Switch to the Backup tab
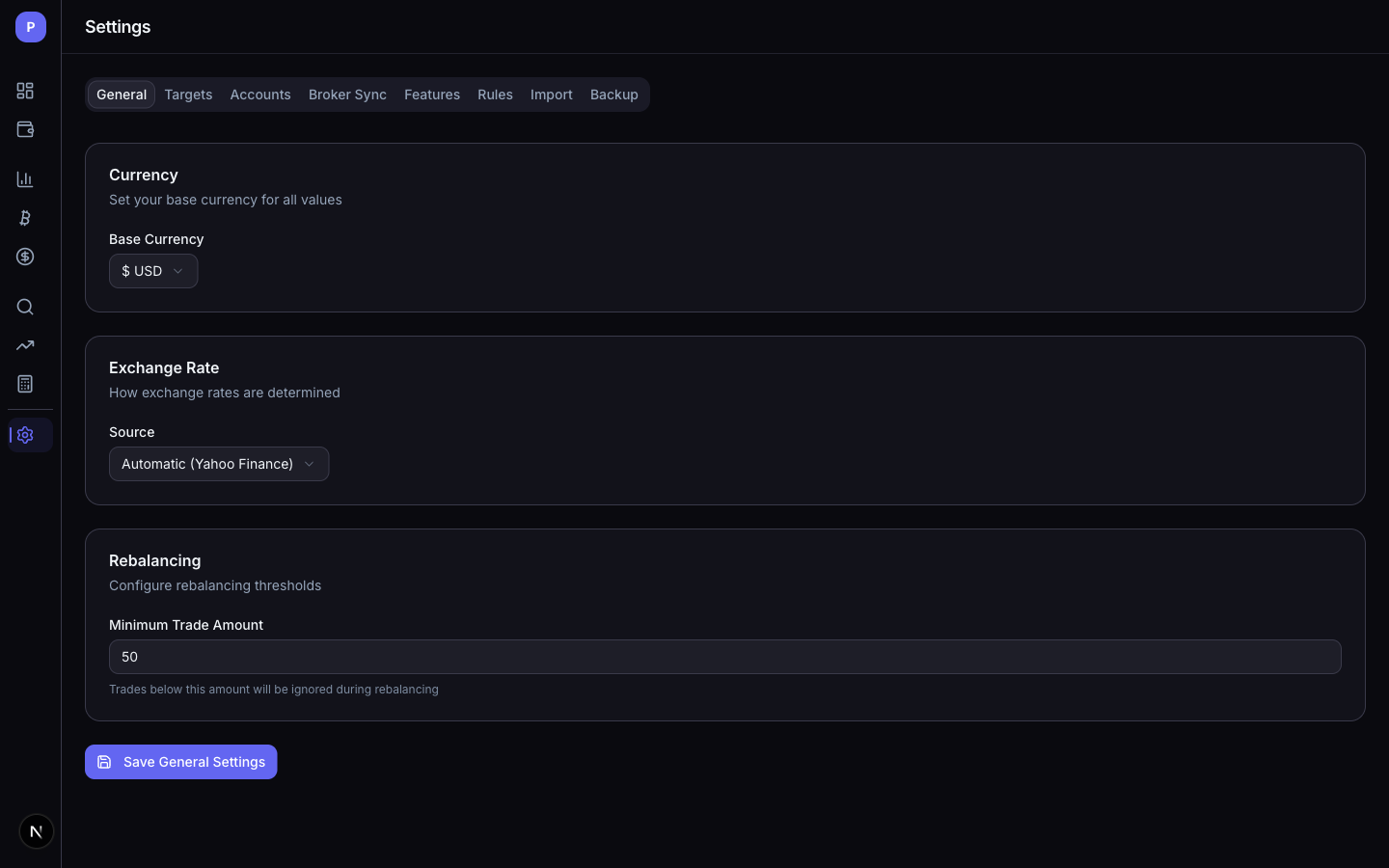 614,95
